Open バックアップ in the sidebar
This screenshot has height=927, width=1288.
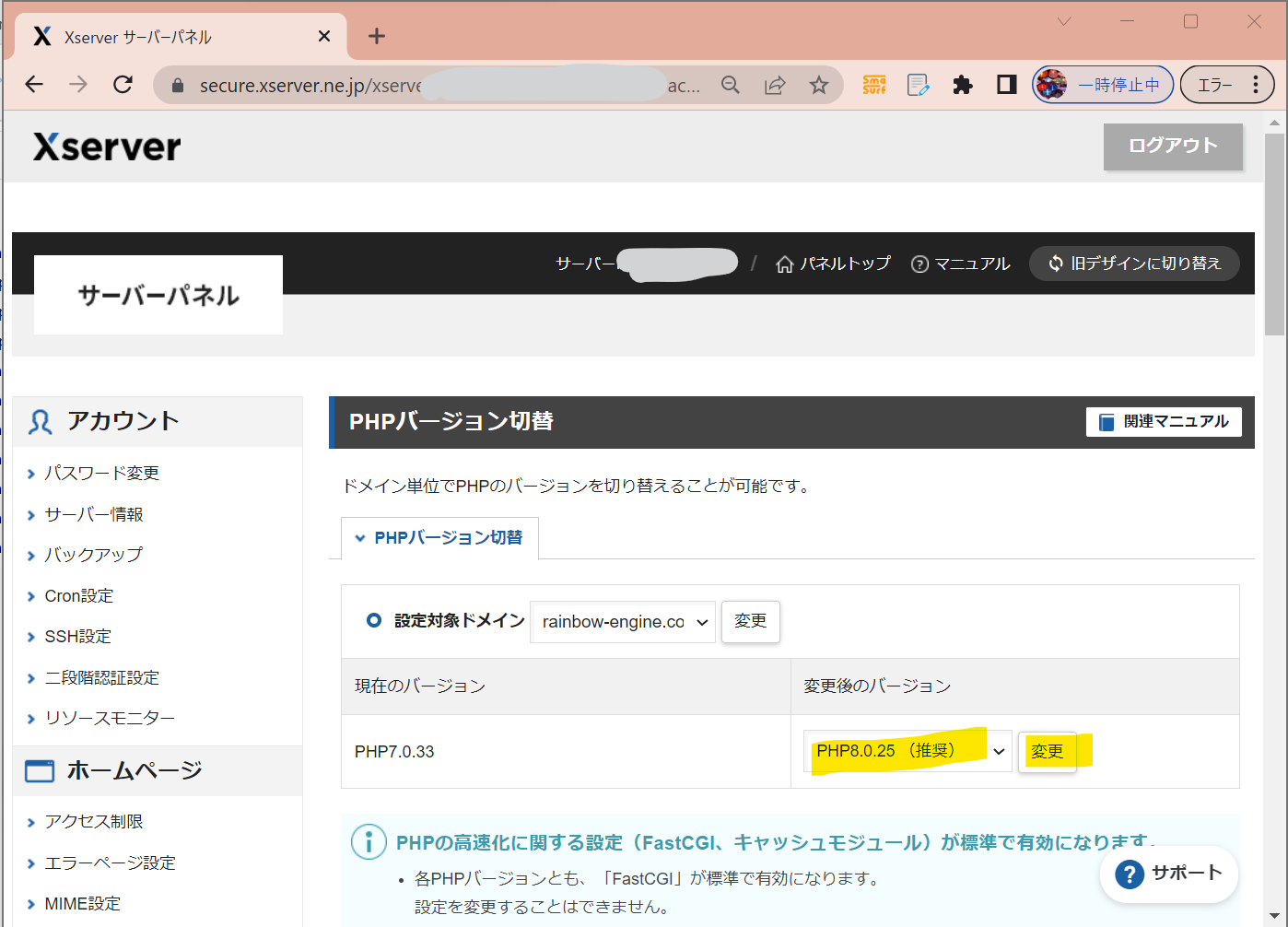pyautogui.click(x=93, y=555)
